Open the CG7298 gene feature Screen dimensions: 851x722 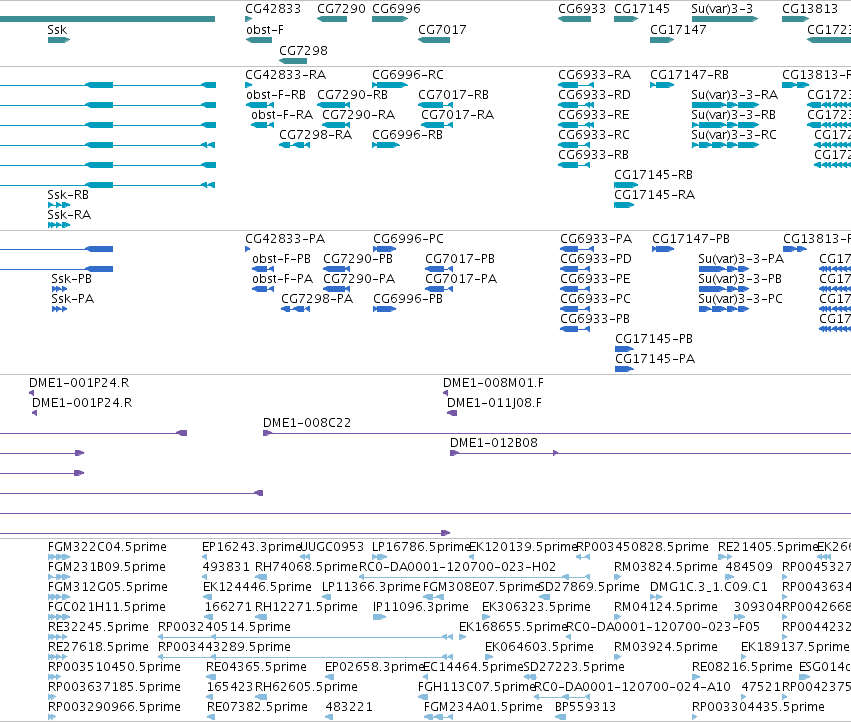[293, 61]
